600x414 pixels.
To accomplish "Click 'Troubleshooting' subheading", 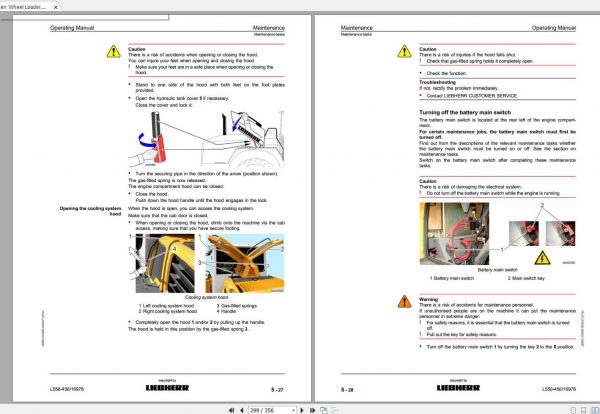I will click(437, 82).
